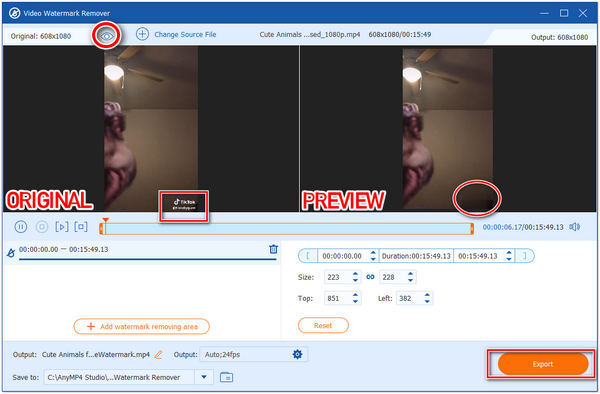The width and height of the screenshot is (600, 394).
Task: Delete the watermark area with trash icon
Action: pos(273,249)
